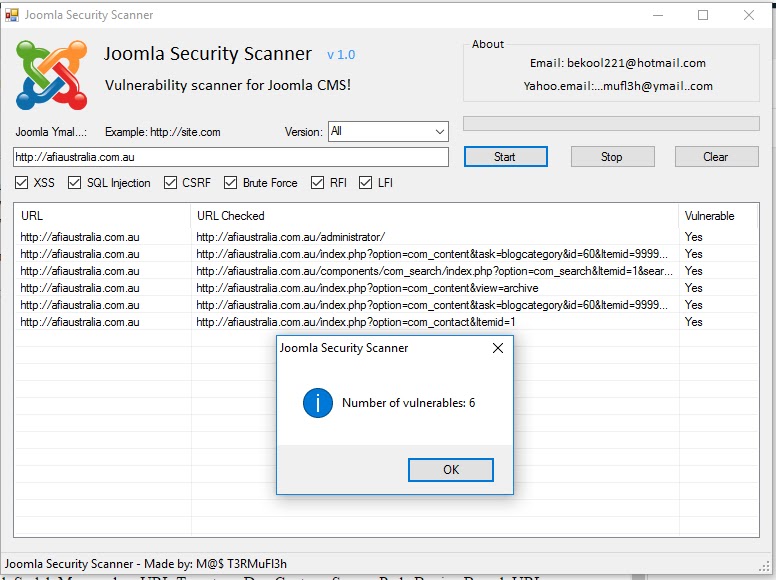Click the Joomla logo image
Screen dimensions: 776x580
[x=51, y=75]
